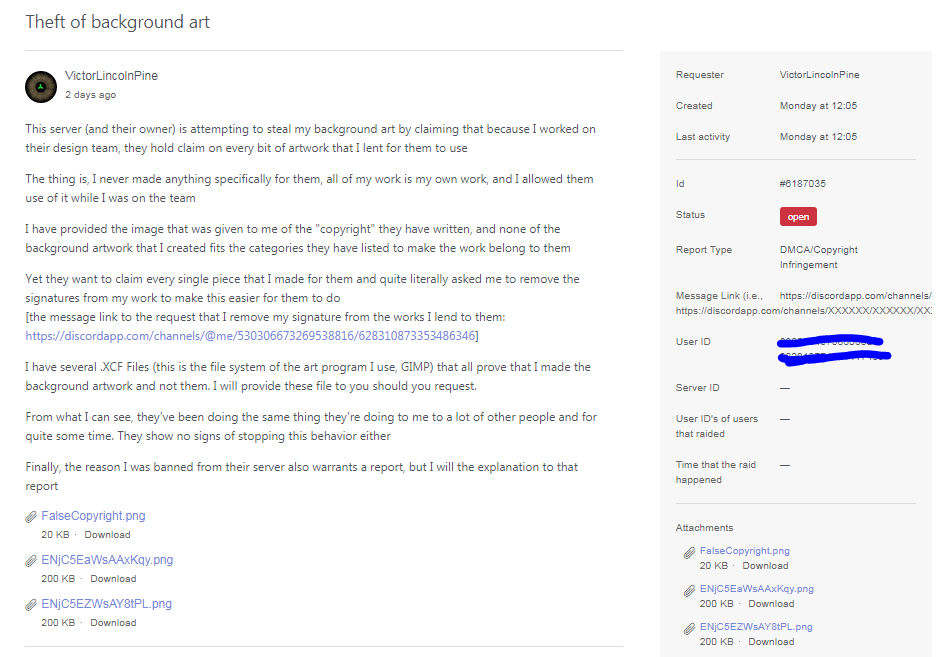Click the ticket Id "#6187035"

(803, 184)
